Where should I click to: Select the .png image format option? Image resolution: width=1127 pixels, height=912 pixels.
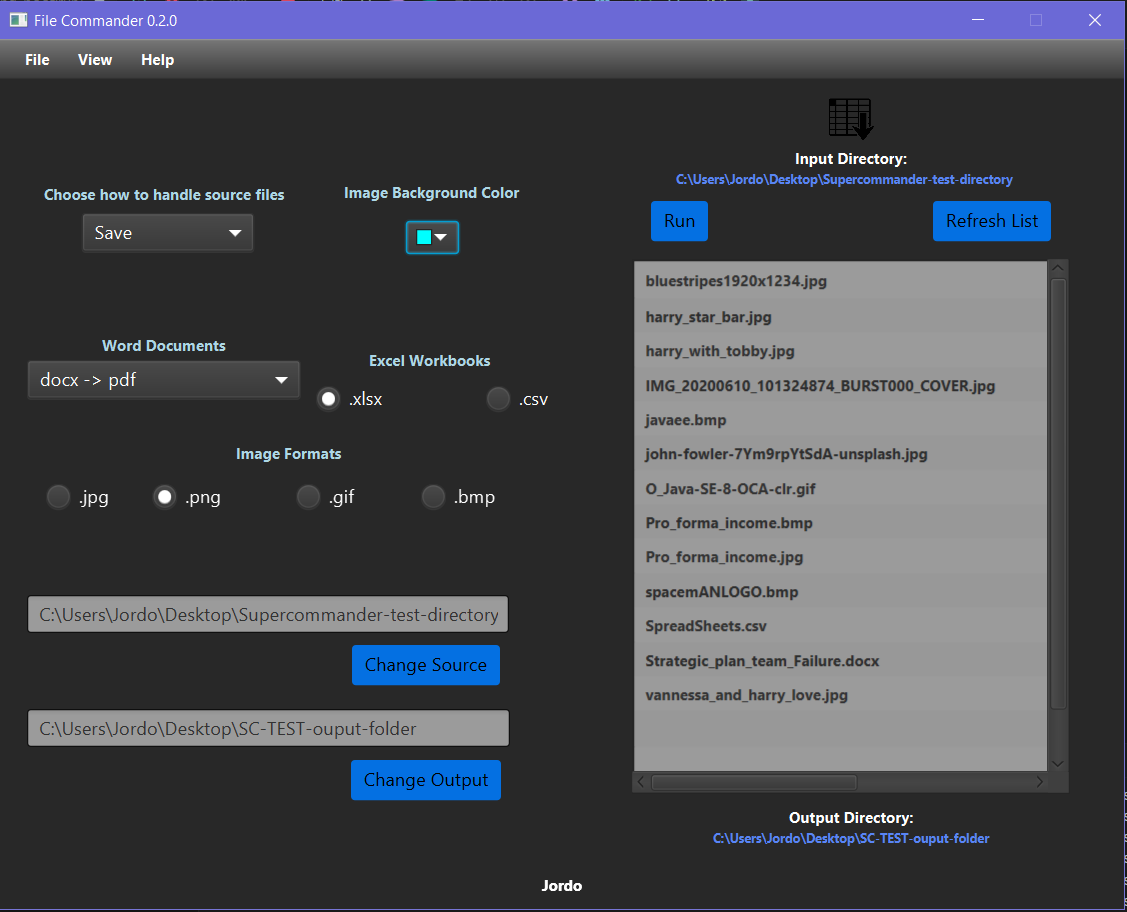[164, 496]
